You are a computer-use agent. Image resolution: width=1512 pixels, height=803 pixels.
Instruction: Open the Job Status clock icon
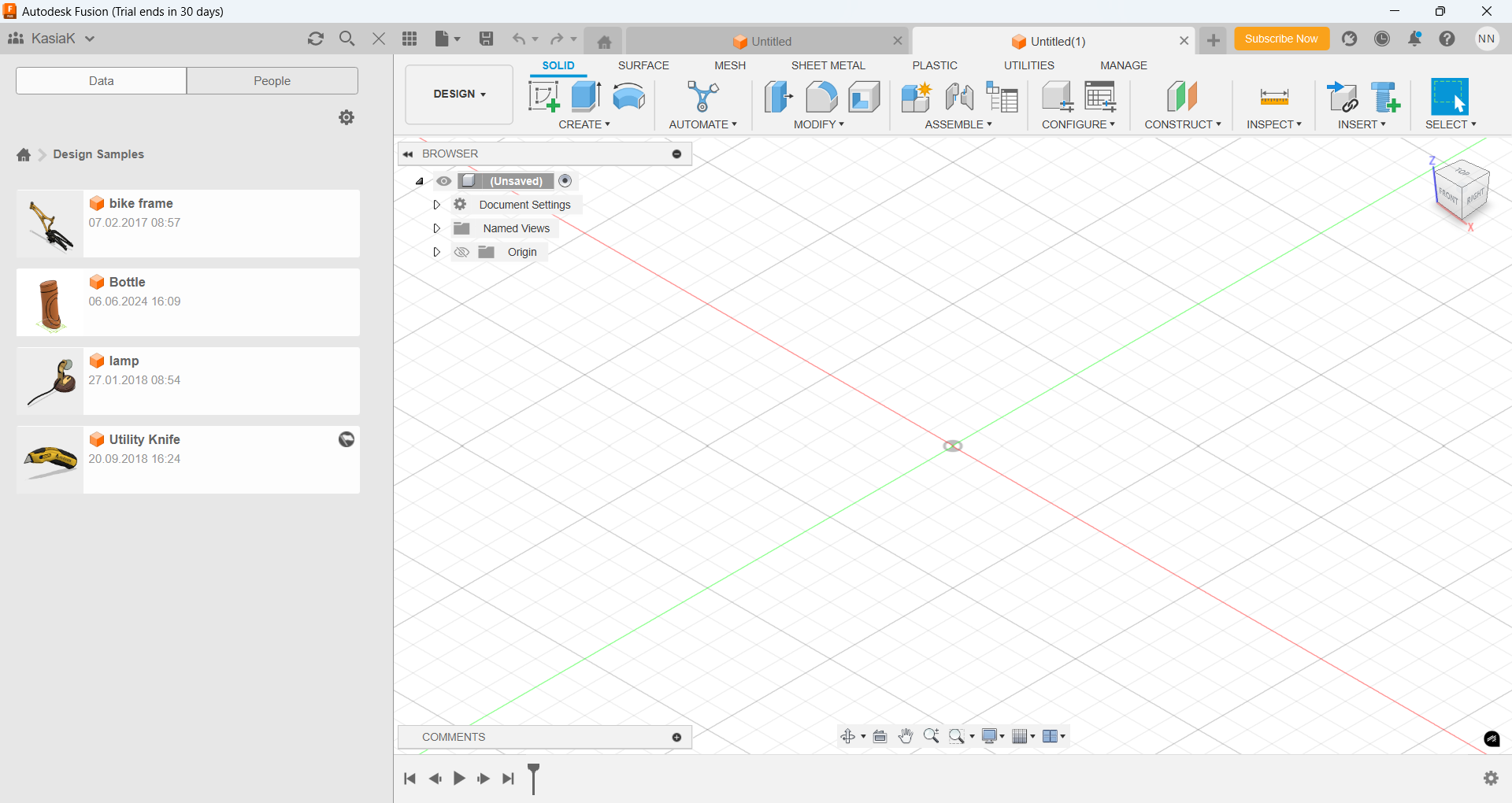(1382, 39)
